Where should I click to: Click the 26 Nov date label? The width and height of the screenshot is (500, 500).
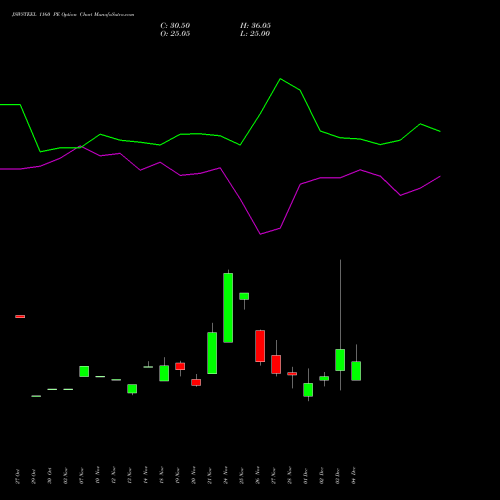[258, 476]
